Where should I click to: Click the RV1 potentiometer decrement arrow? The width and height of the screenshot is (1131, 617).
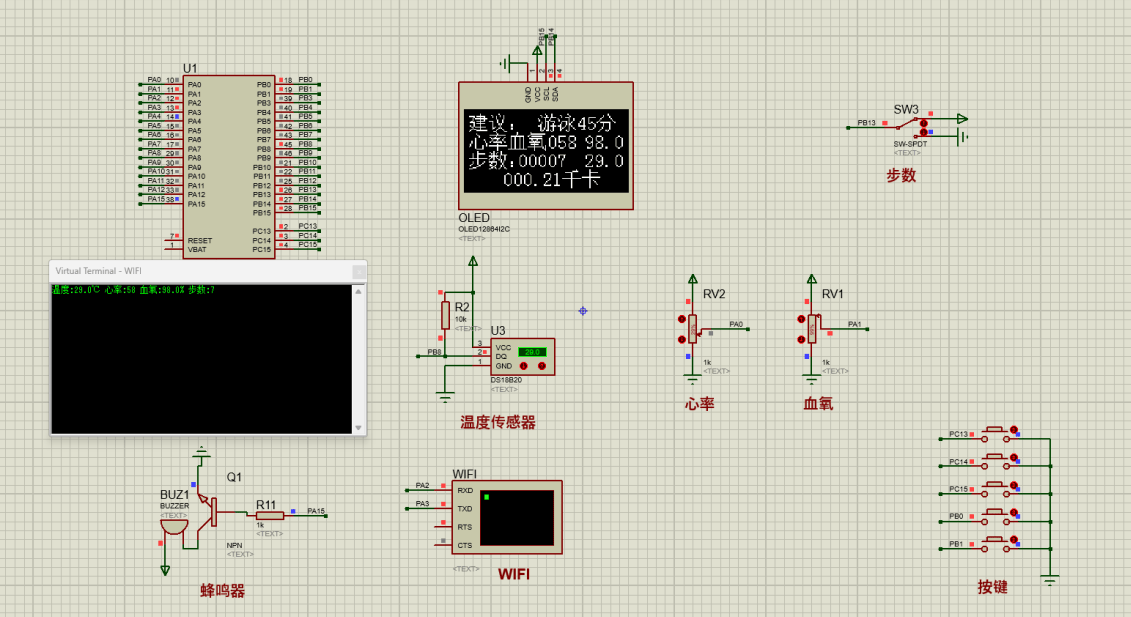click(x=801, y=339)
